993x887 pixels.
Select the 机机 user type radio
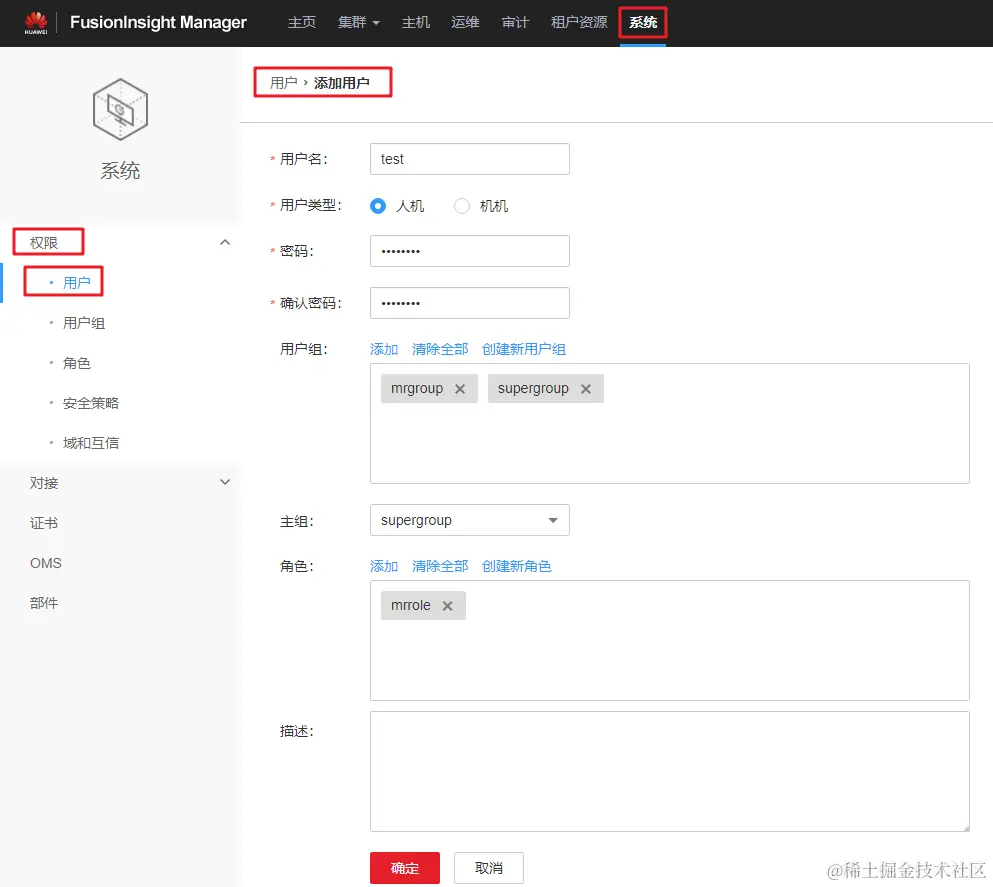[x=462, y=206]
